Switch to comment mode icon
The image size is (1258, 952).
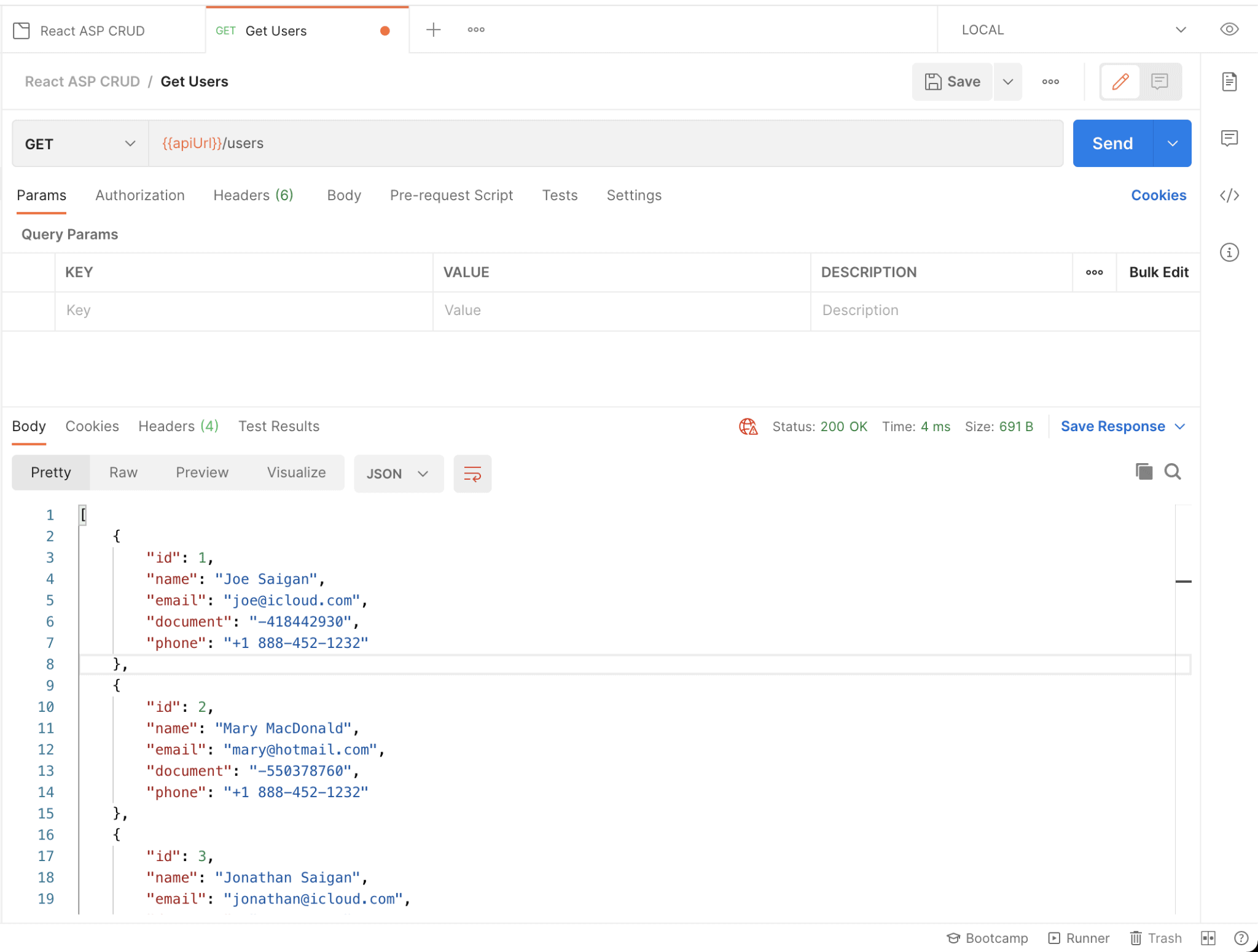[x=1159, y=82]
